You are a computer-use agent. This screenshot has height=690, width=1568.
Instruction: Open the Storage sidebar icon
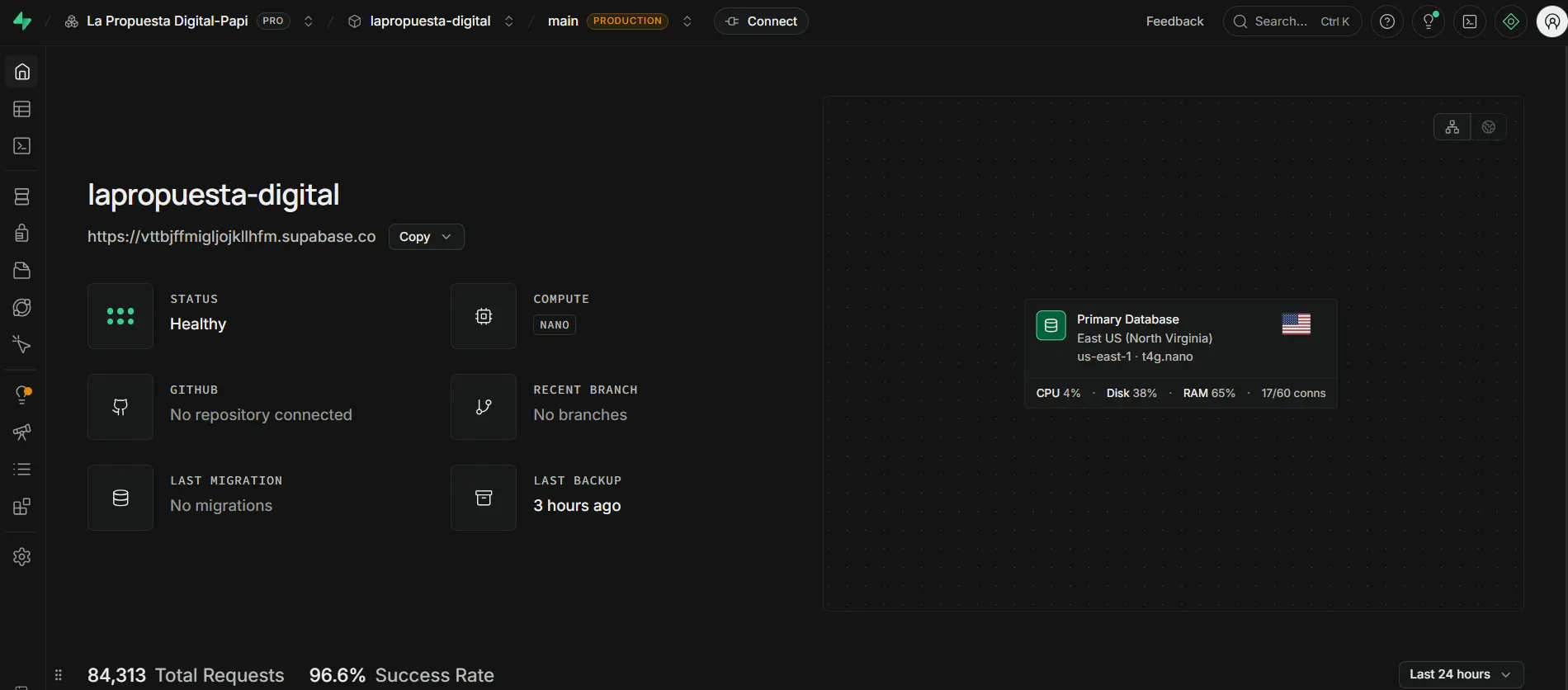click(x=22, y=270)
